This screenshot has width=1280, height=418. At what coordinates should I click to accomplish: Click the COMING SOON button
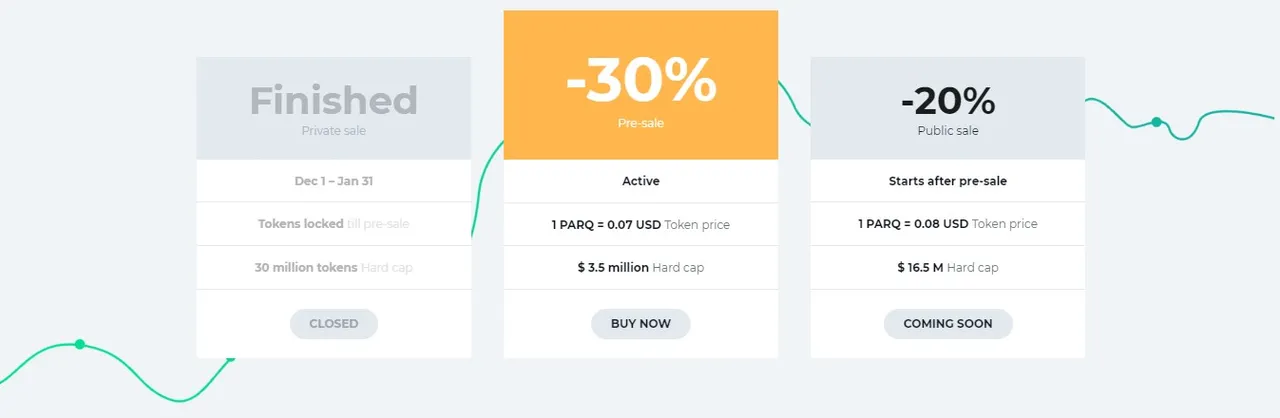click(948, 324)
